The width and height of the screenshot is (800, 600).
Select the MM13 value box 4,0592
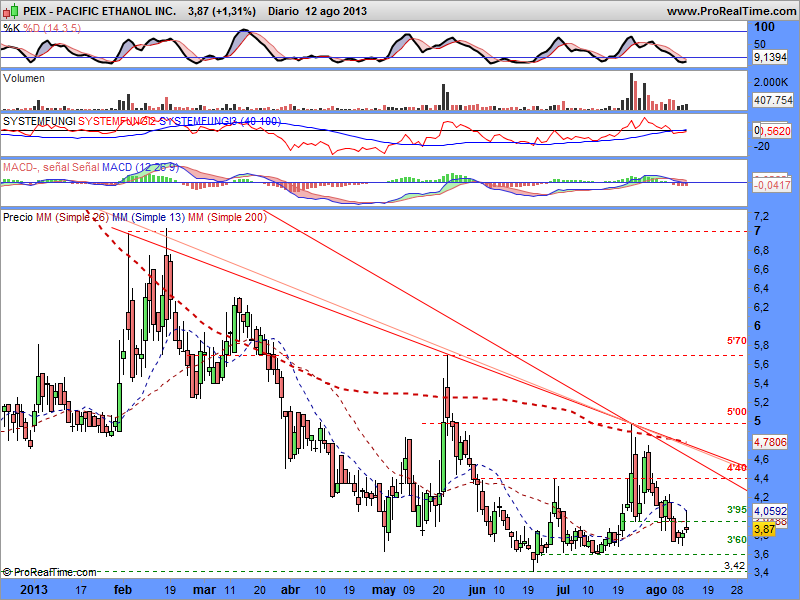tap(770, 511)
